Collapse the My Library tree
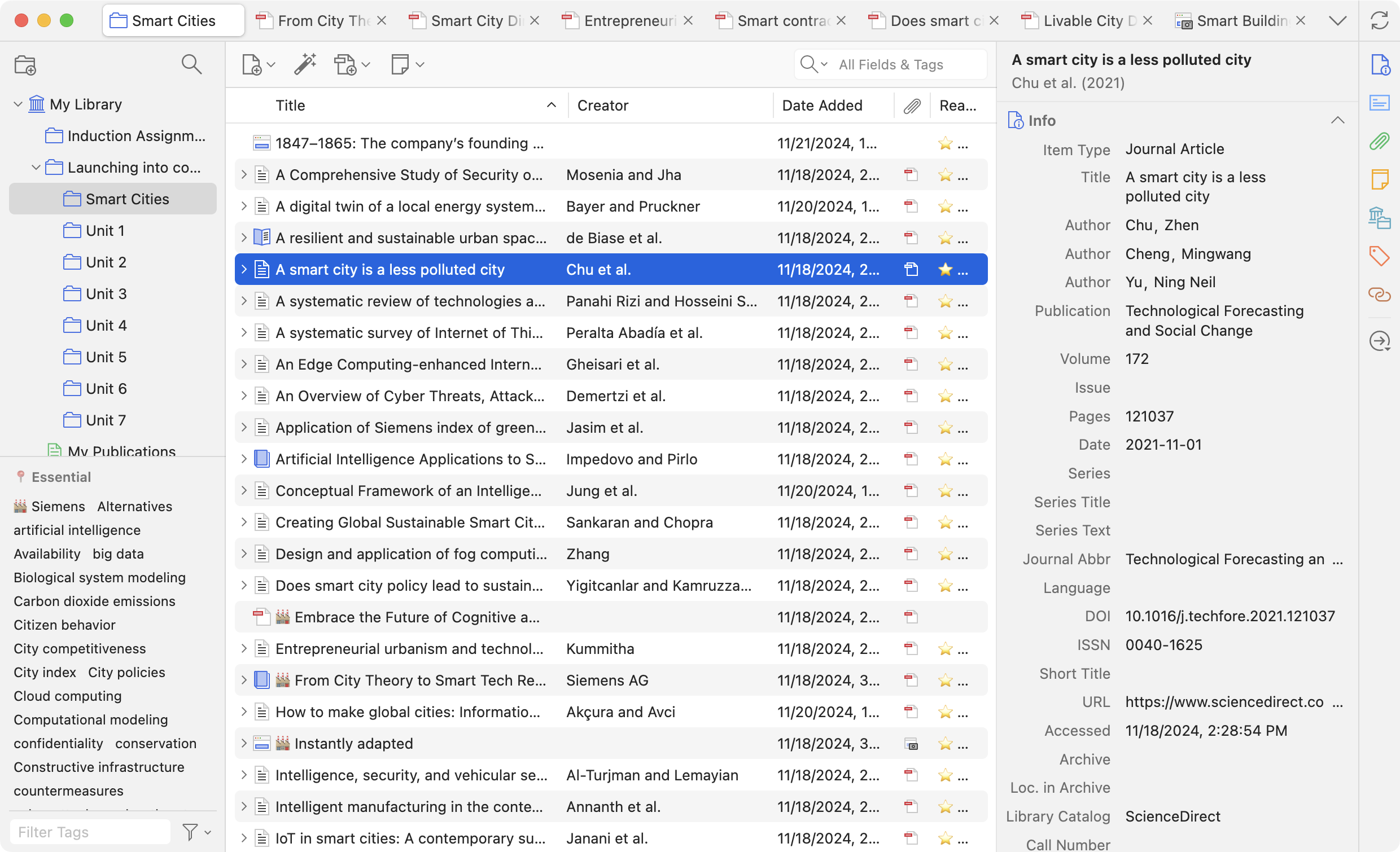Screen dimensions: 1400x852 [x=17, y=104]
